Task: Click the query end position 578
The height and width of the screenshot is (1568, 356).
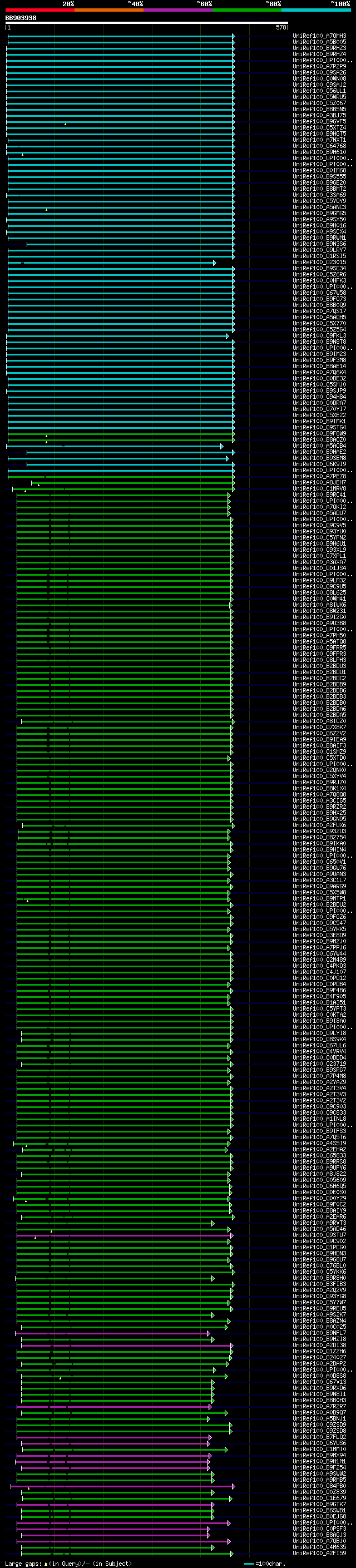Action: point(281,27)
